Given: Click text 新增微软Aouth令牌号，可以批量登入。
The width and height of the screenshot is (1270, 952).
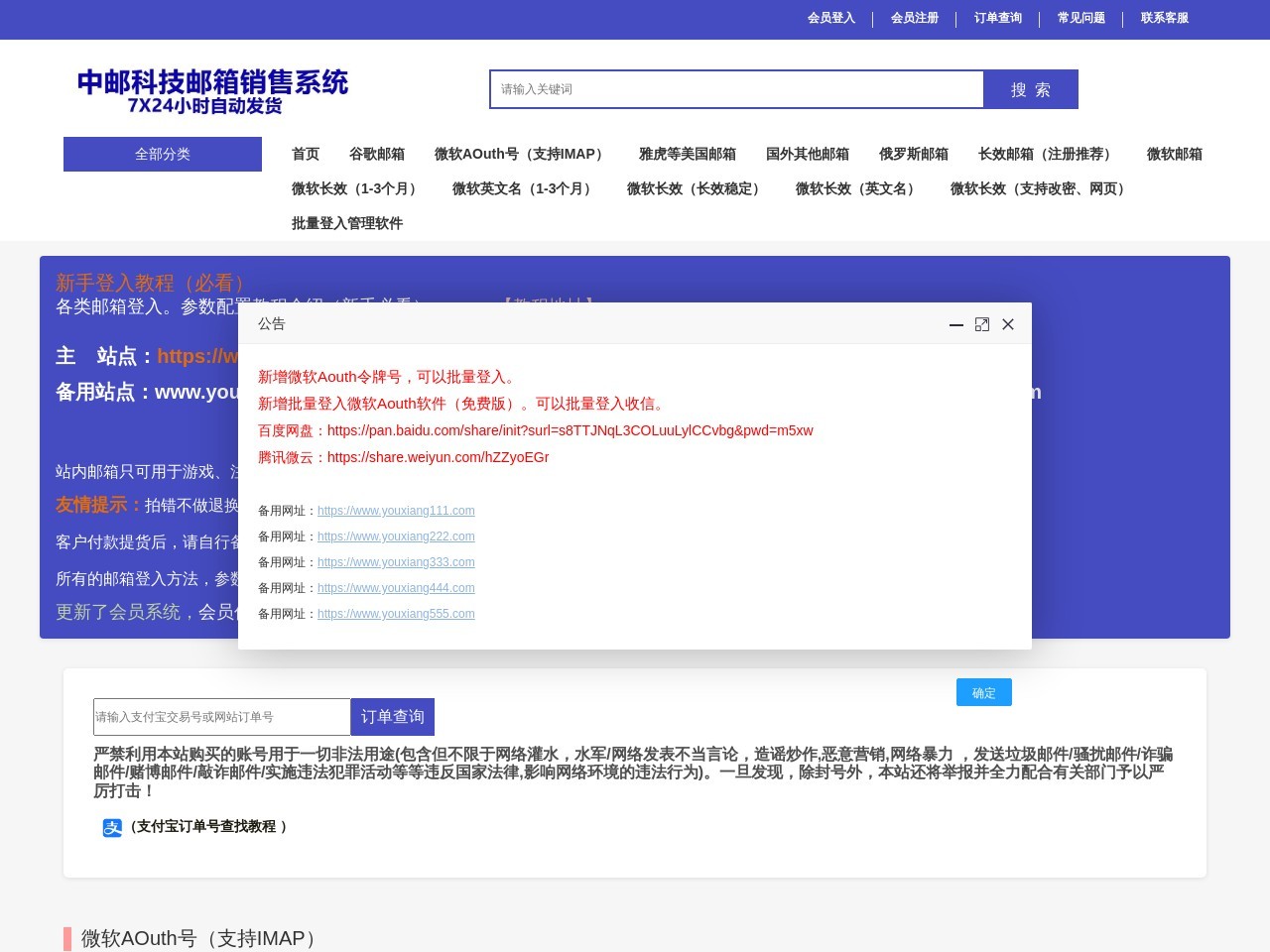Looking at the screenshot, I should pos(389,377).
